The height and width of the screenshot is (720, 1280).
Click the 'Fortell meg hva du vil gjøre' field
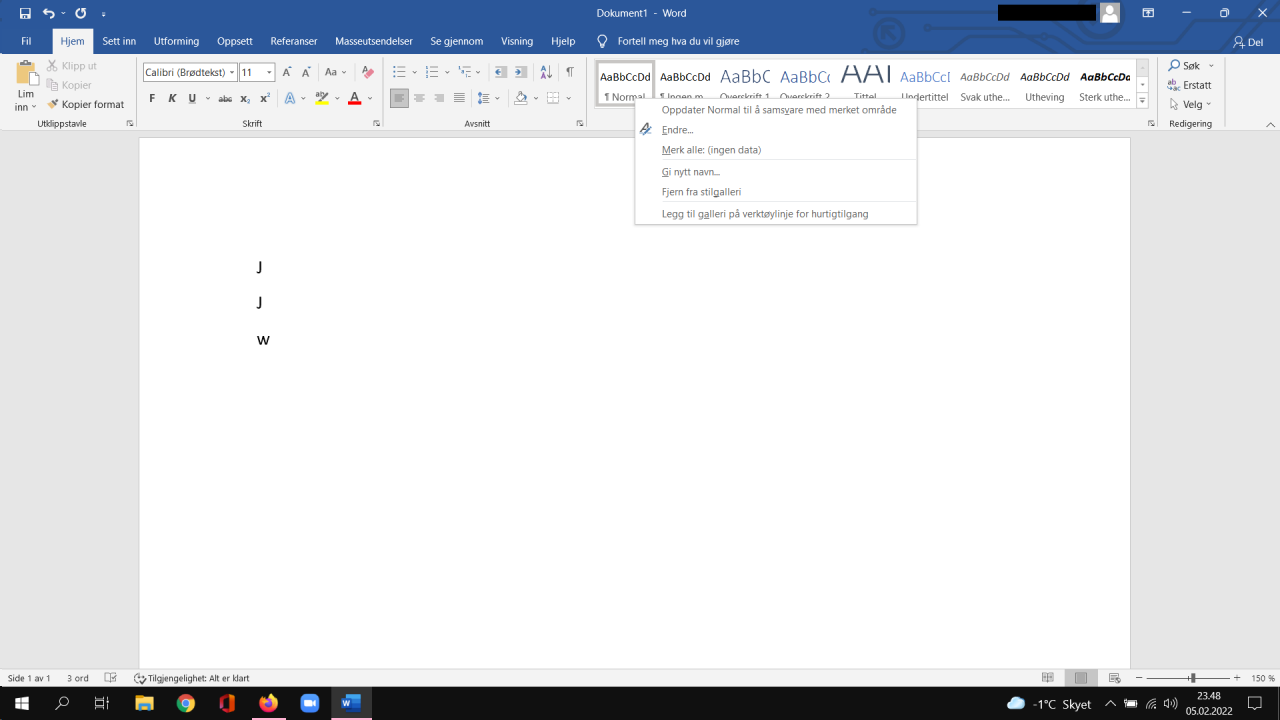pos(678,41)
